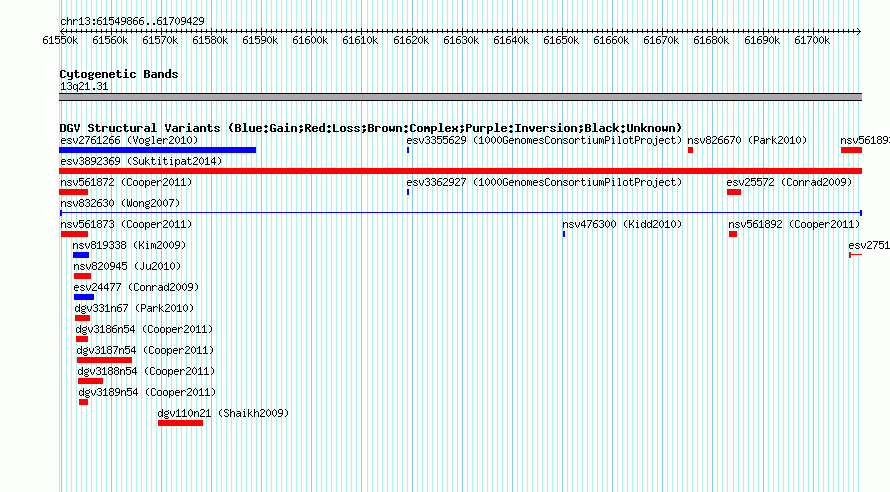The height and width of the screenshot is (492, 890).
Task: Click the tiny blue marker under esv3362927
Action: tap(408, 192)
